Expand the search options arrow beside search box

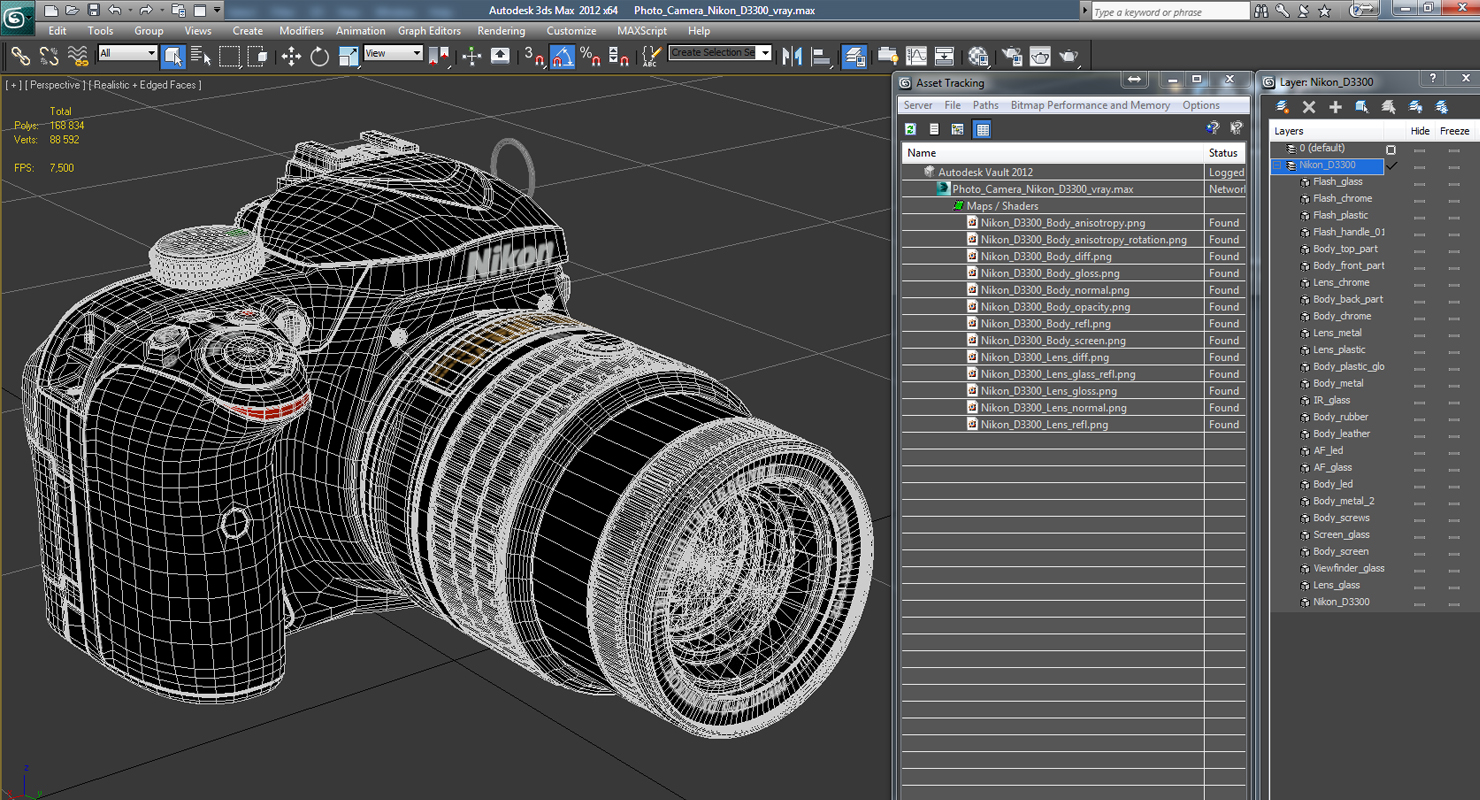(x=1086, y=10)
